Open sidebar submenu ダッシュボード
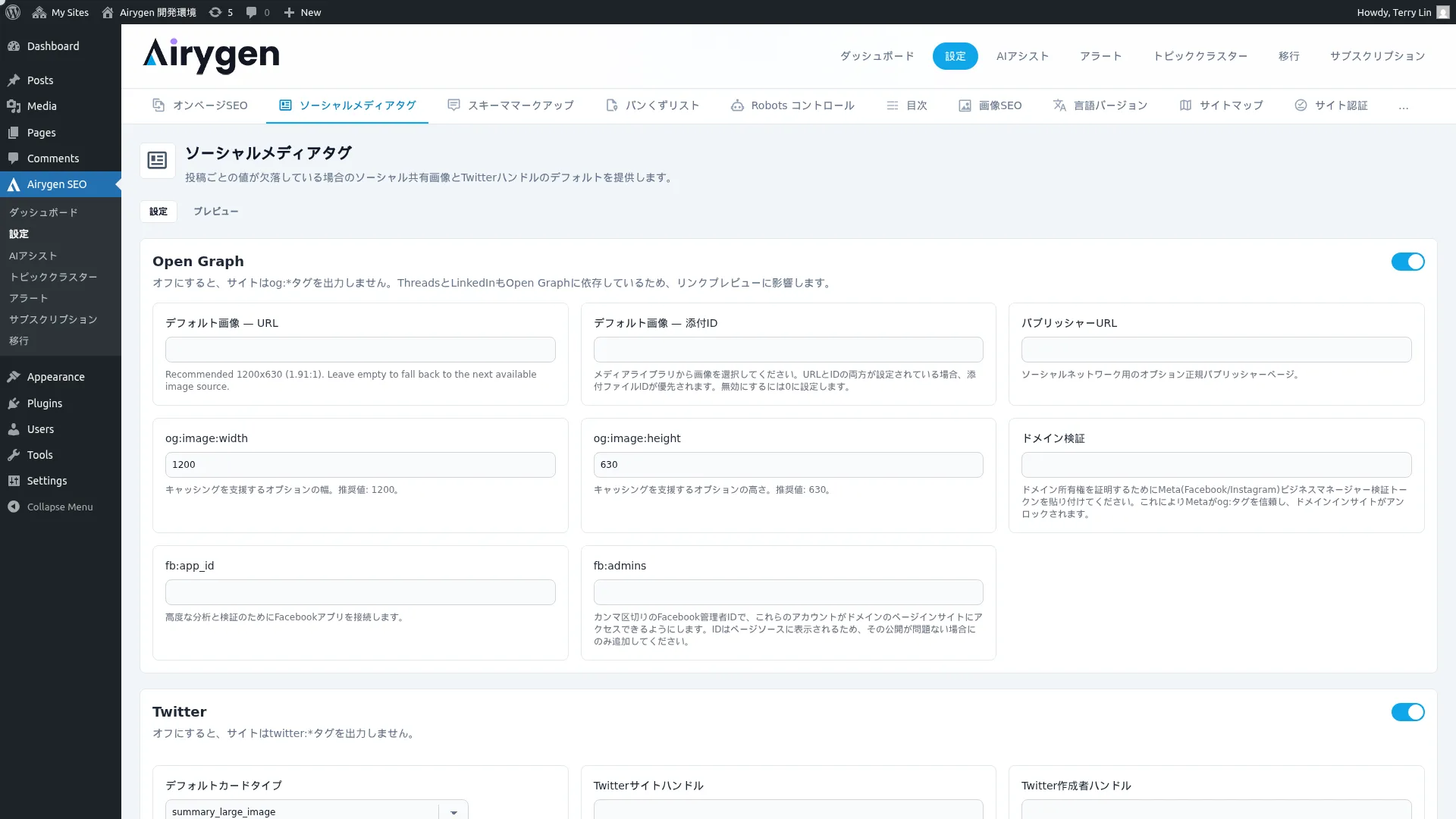The width and height of the screenshot is (1456, 819). [43, 212]
